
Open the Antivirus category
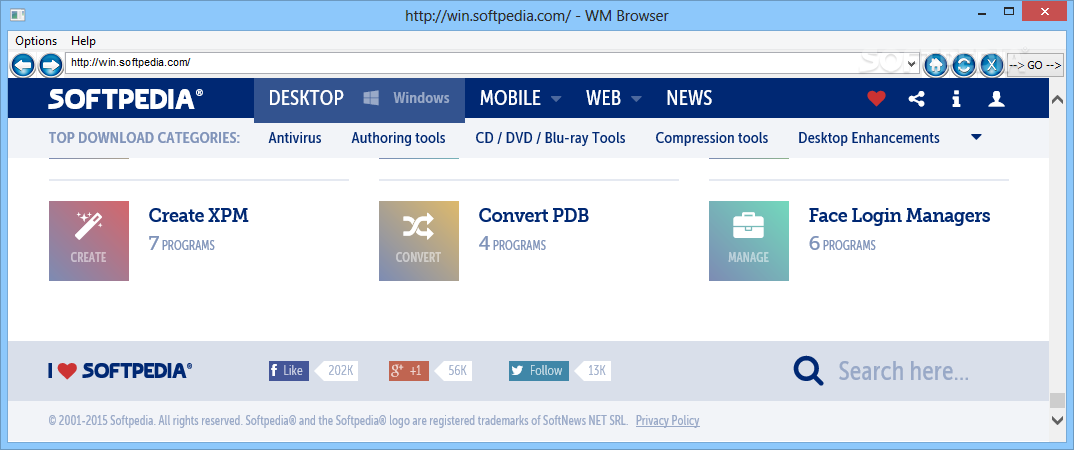pos(295,138)
